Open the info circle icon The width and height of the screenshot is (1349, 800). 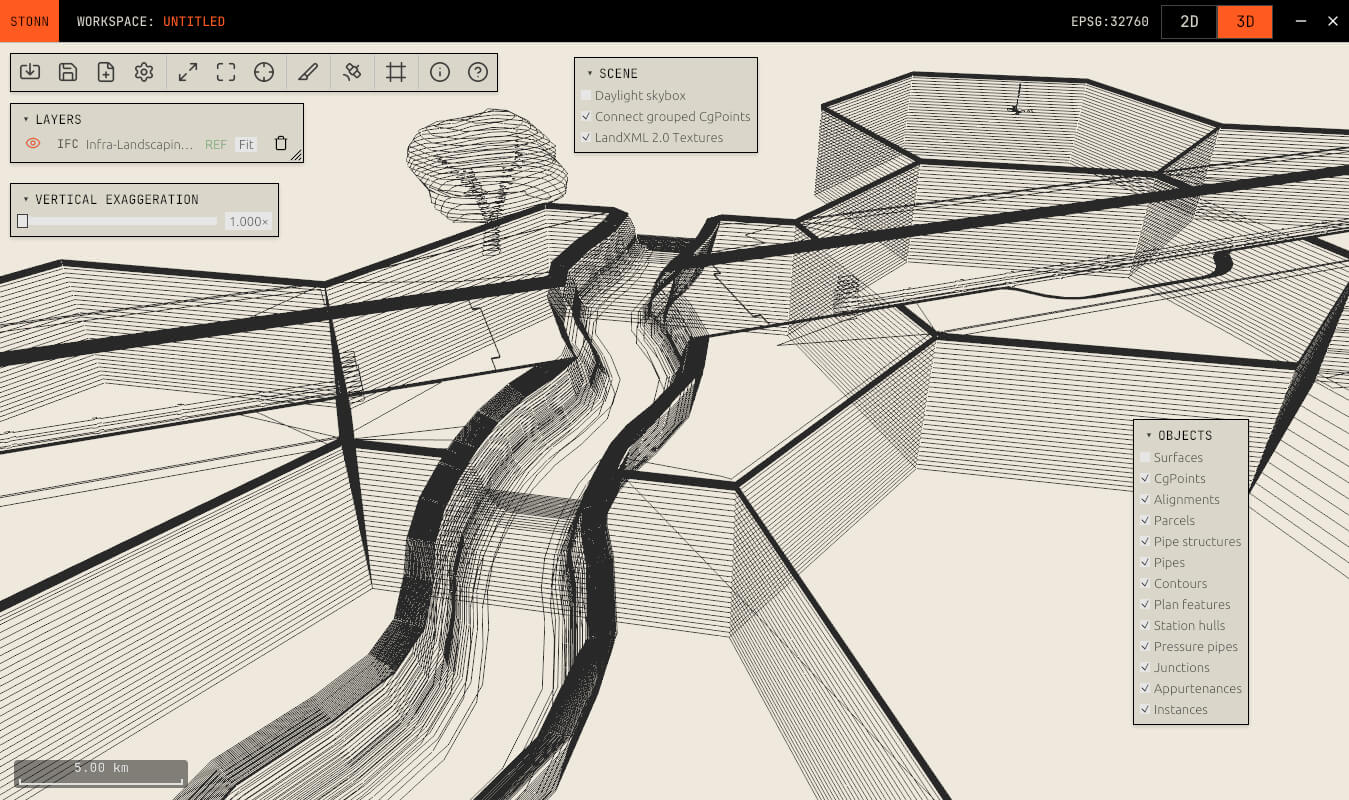coord(440,72)
